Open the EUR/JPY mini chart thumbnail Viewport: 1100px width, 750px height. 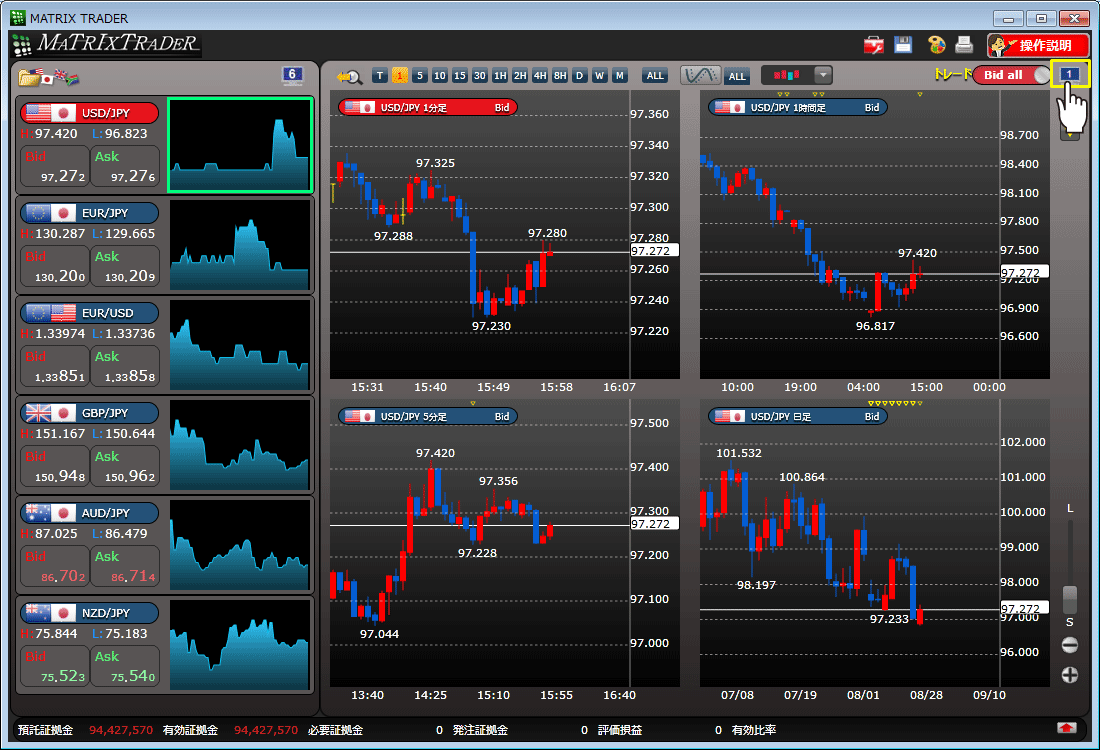(x=240, y=245)
